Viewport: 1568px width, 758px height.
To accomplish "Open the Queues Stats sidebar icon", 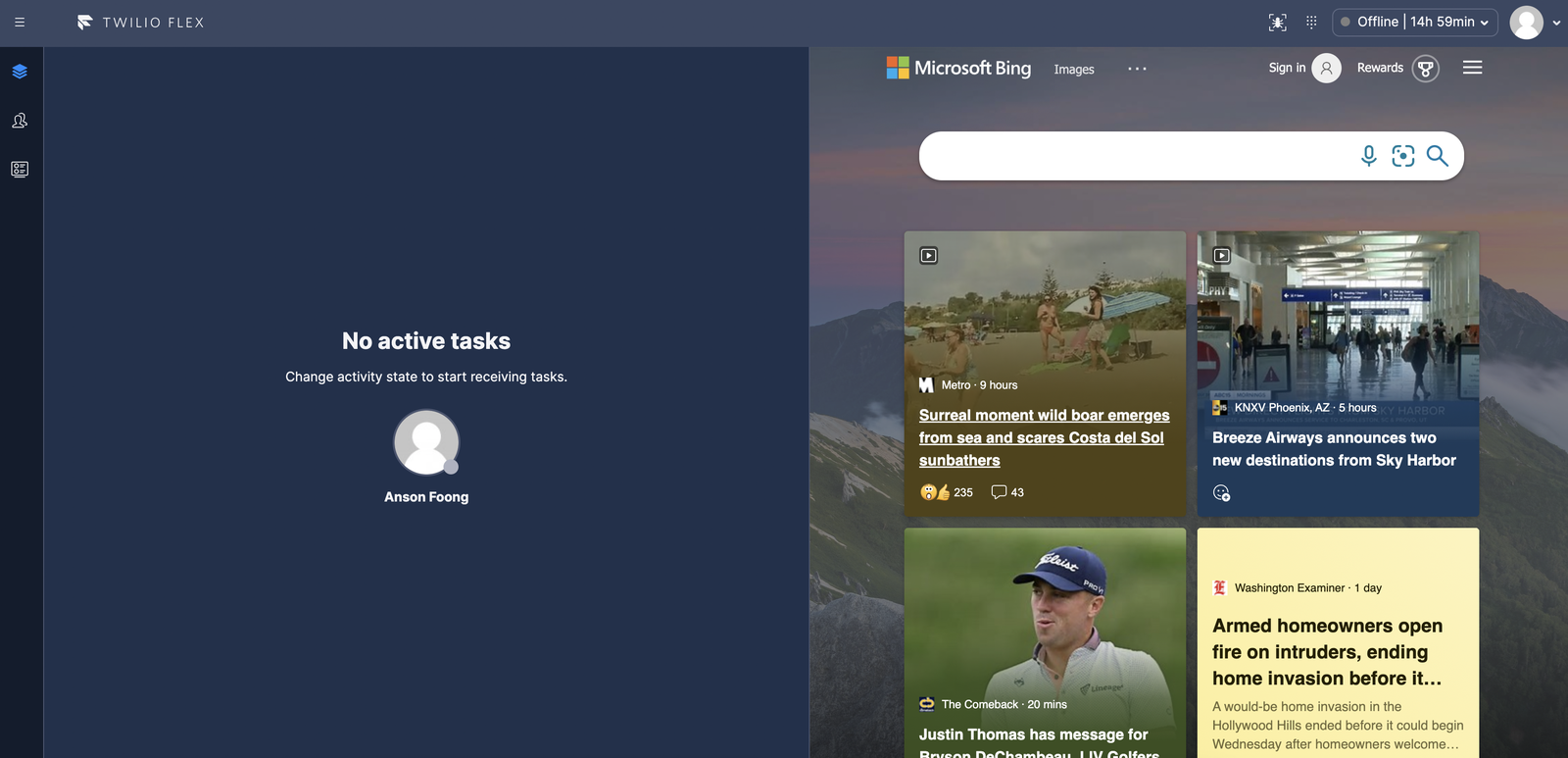I will pyautogui.click(x=20, y=170).
